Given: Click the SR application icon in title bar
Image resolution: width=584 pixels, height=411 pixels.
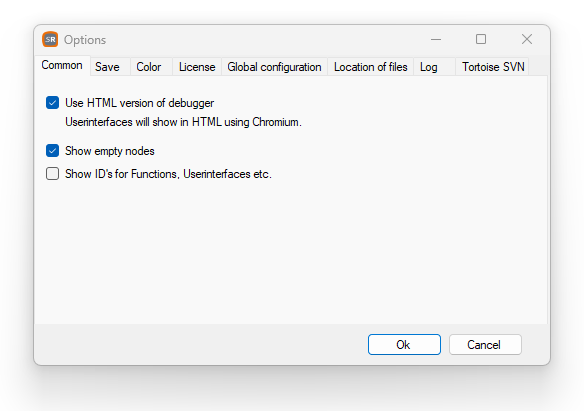Looking at the screenshot, I should 50,39.
